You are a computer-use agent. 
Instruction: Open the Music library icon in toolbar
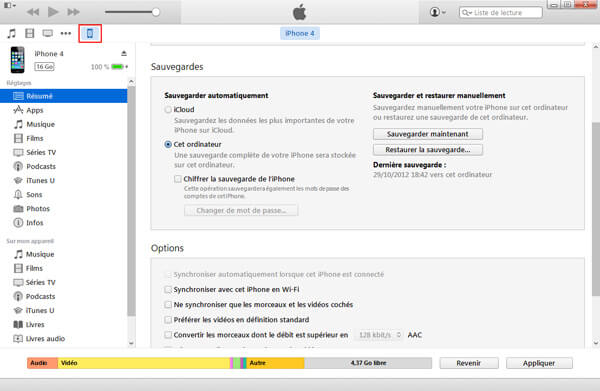pyautogui.click(x=11, y=34)
